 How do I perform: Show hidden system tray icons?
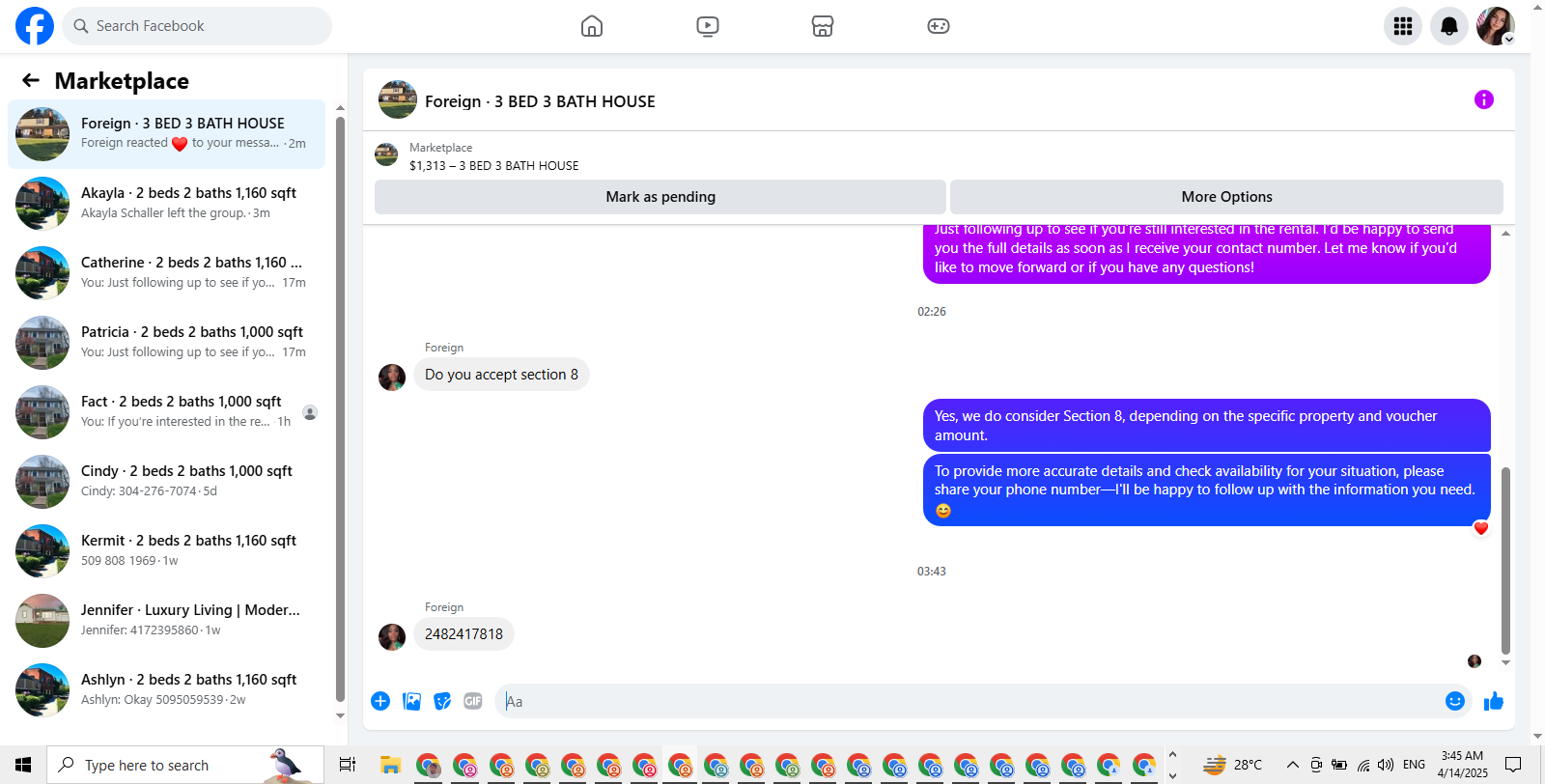tap(1292, 765)
